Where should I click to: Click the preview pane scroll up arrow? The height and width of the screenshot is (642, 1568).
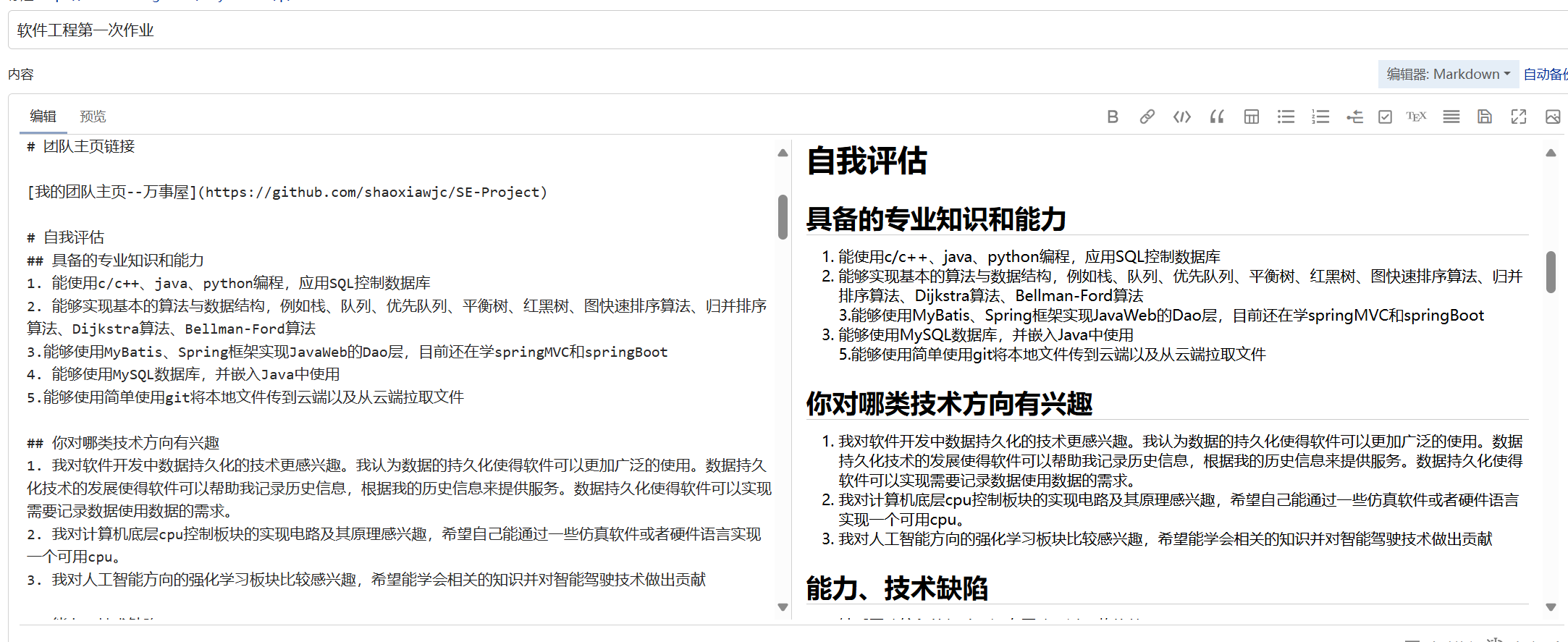[x=1551, y=153]
